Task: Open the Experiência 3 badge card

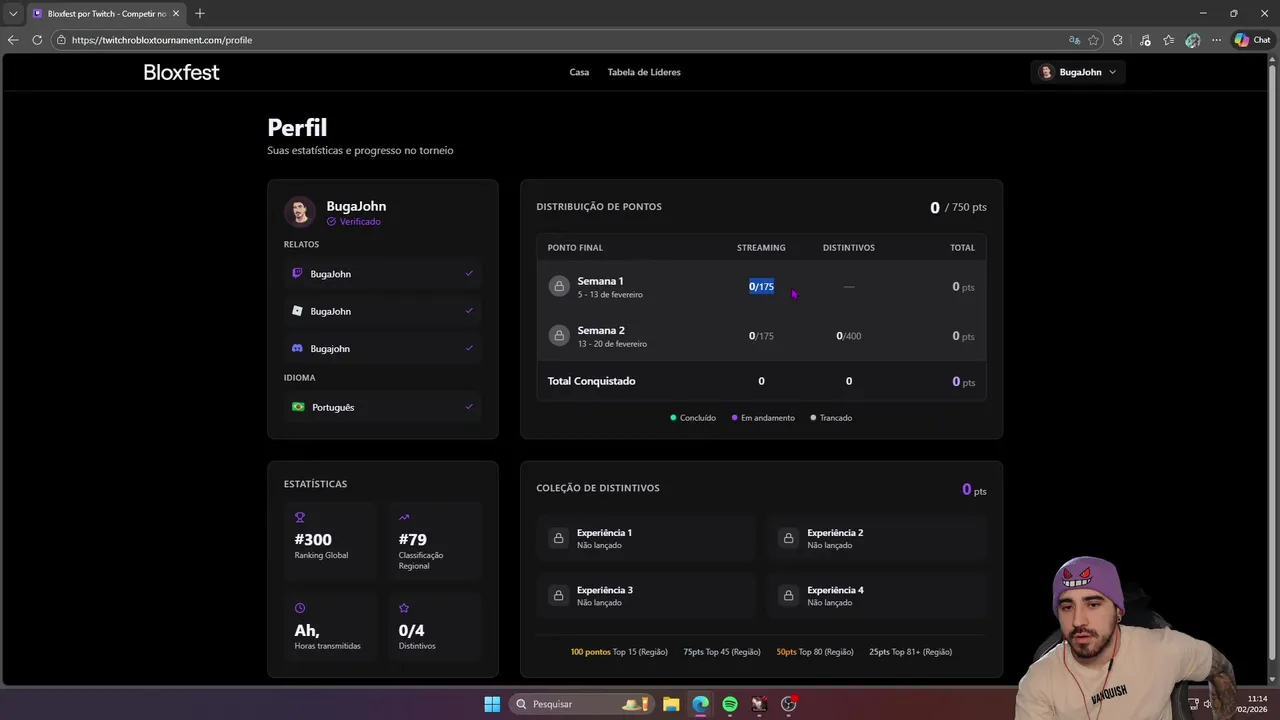Action: 646,596
